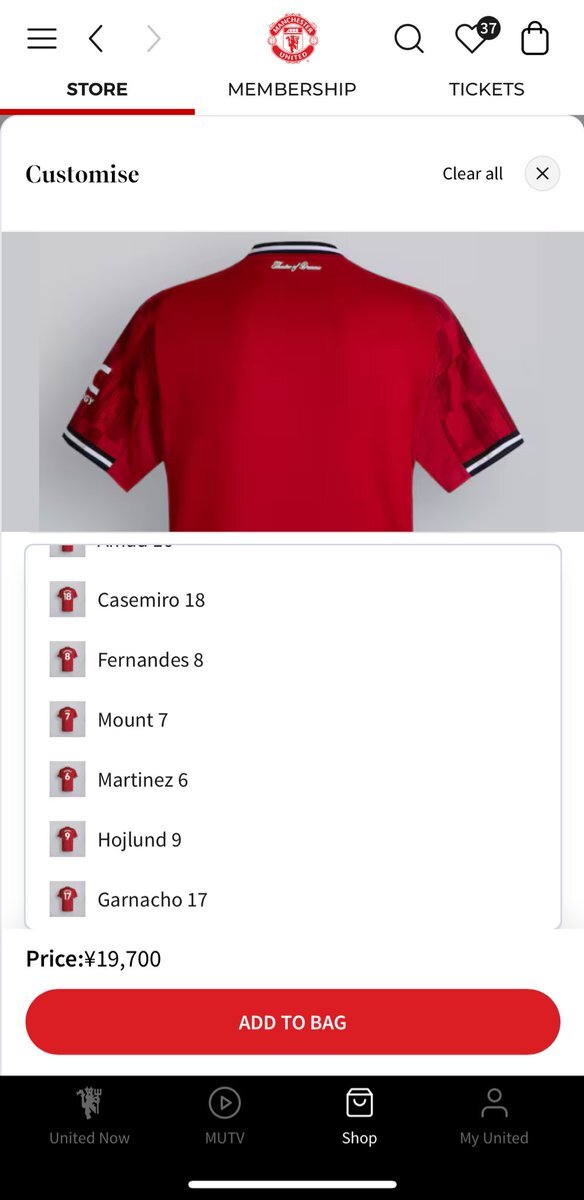Click the ADD TO BAG button

click(x=292, y=1022)
